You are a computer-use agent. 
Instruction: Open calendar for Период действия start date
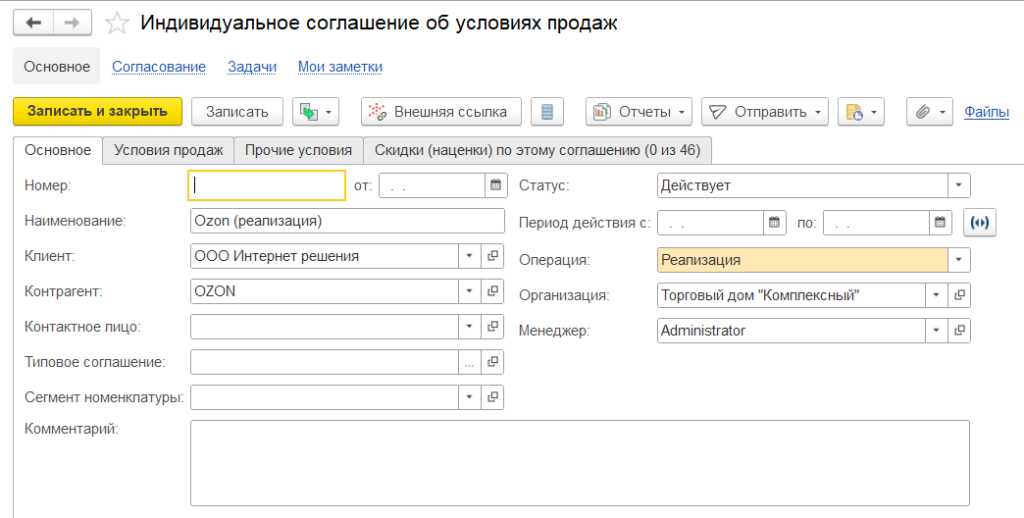pyautogui.click(x=773, y=223)
